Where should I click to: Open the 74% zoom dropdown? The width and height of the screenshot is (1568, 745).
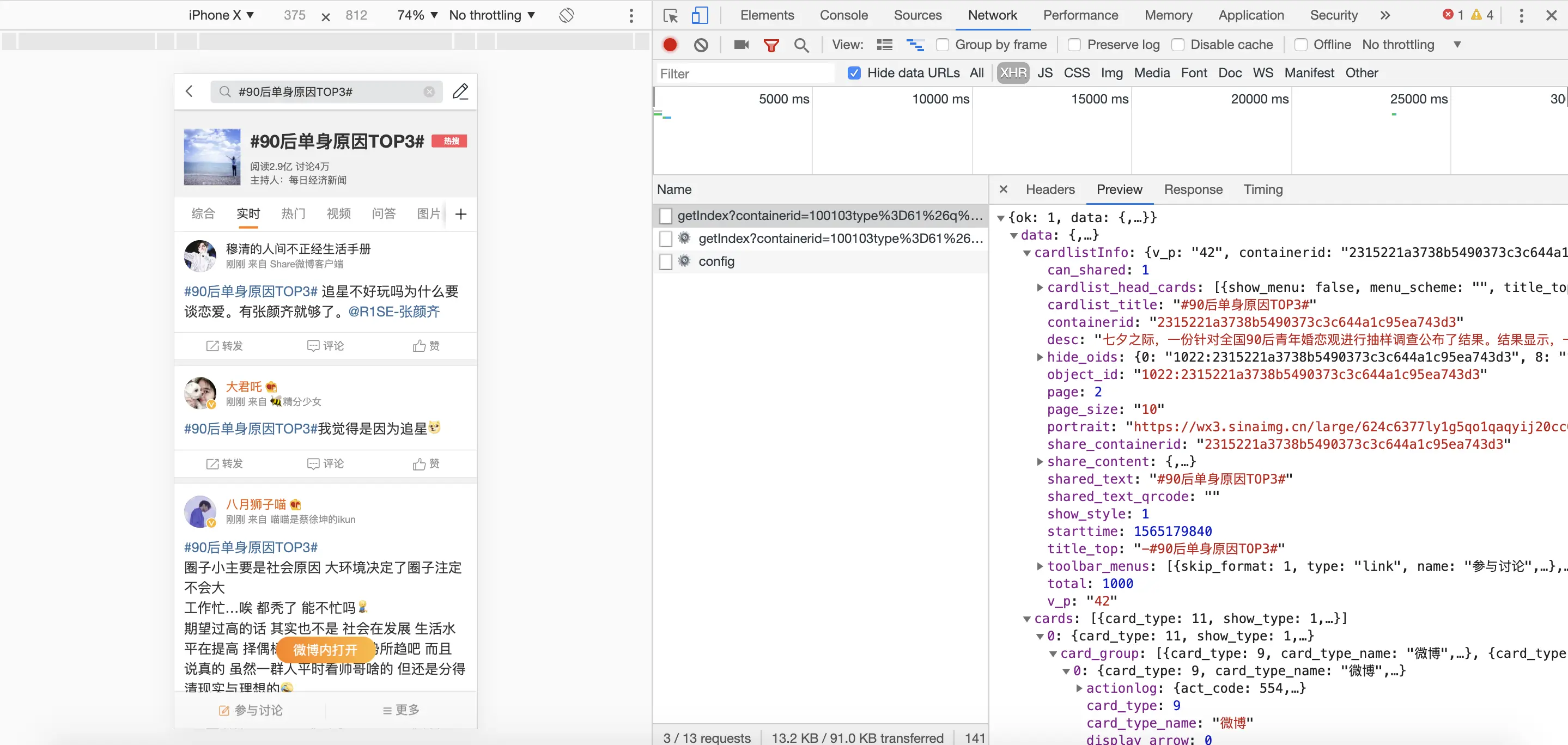[417, 15]
